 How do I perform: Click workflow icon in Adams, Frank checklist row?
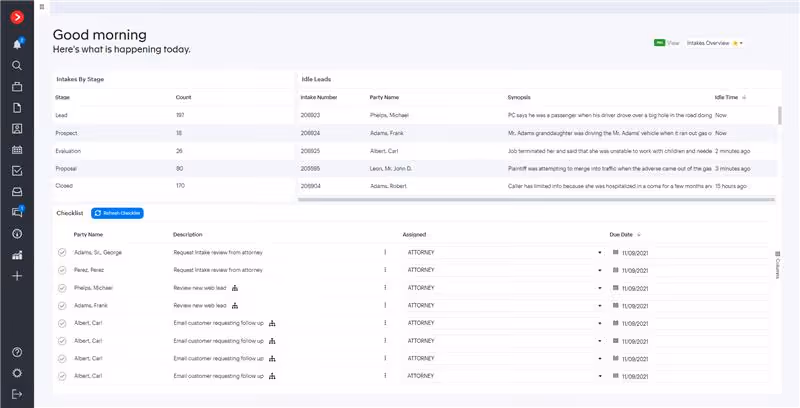[x=235, y=305]
